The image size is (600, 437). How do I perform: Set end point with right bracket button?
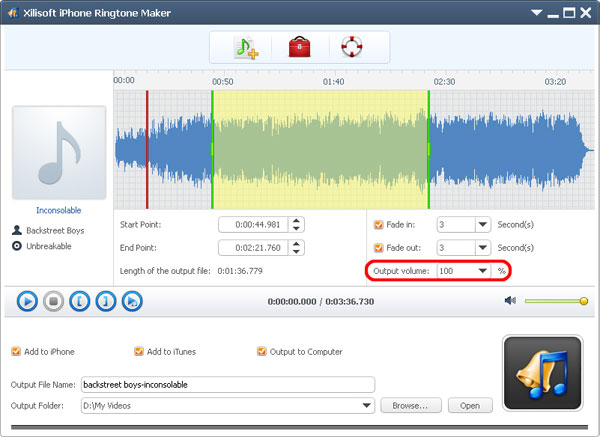[106, 301]
